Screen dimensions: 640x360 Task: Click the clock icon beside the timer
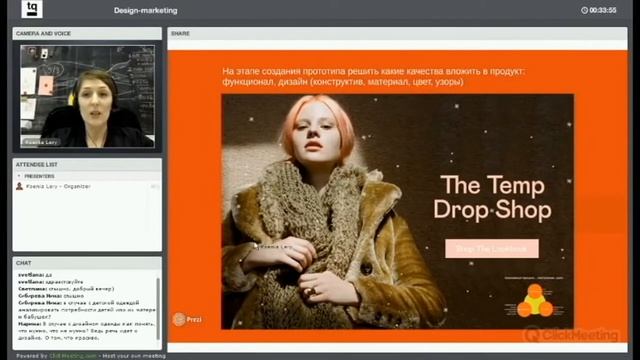pyautogui.click(x=584, y=10)
